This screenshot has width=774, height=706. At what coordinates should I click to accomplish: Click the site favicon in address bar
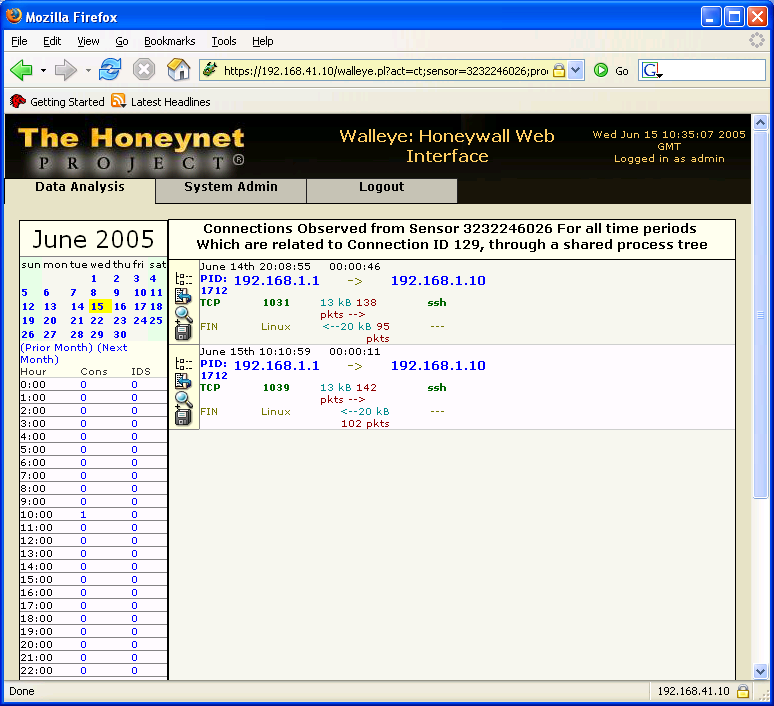pyautogui.click(x=210, y=70)
